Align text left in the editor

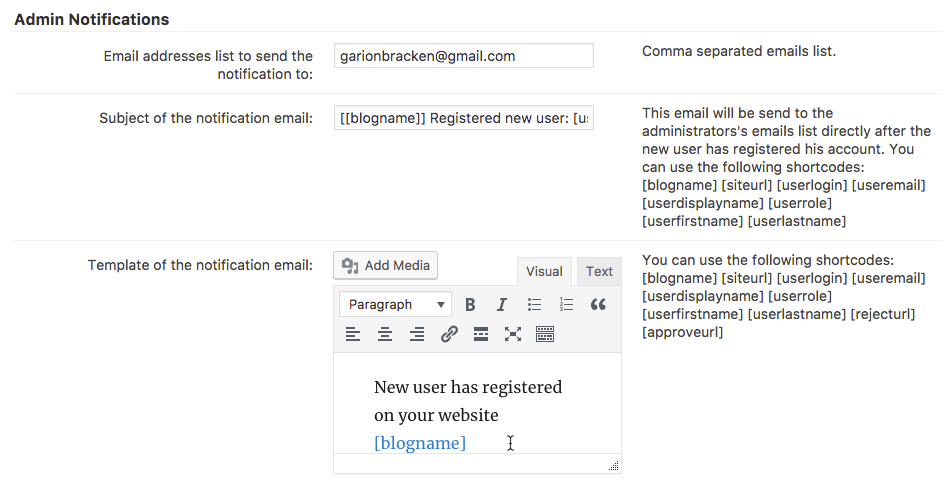353,335
